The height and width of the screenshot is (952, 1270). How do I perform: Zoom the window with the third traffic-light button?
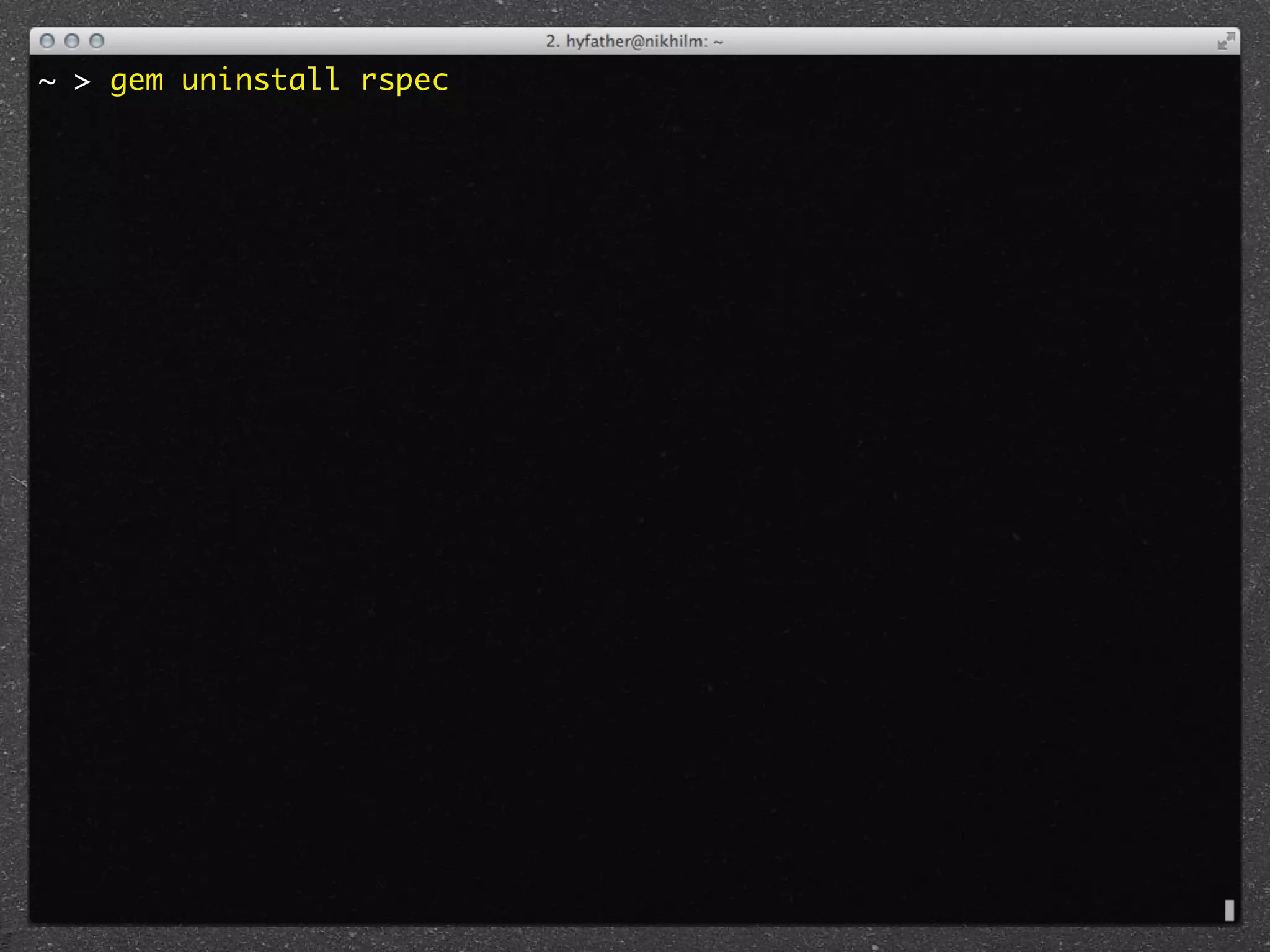coord(97,41)
